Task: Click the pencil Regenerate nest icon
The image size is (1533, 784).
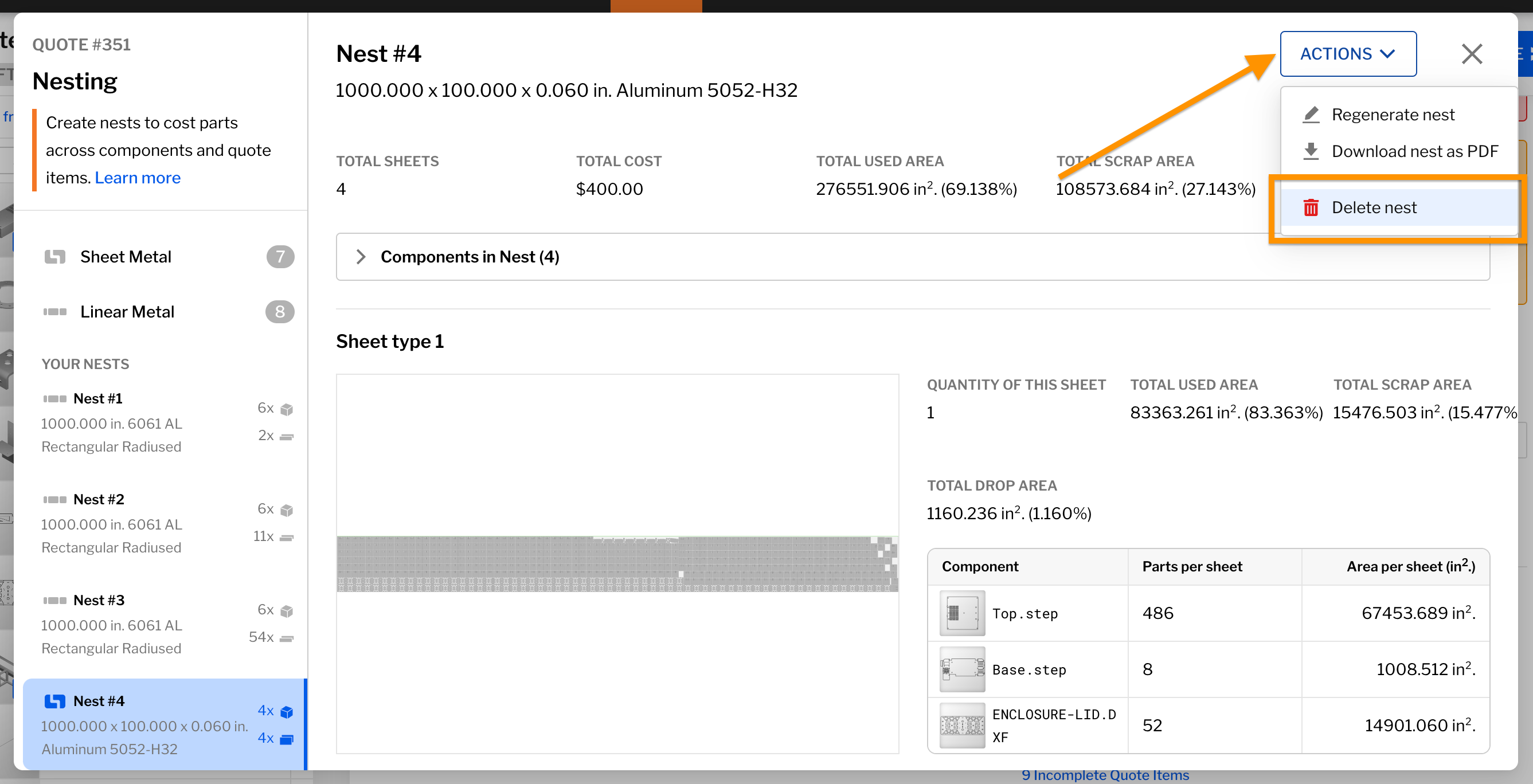Action: (x=1311, y=114)
